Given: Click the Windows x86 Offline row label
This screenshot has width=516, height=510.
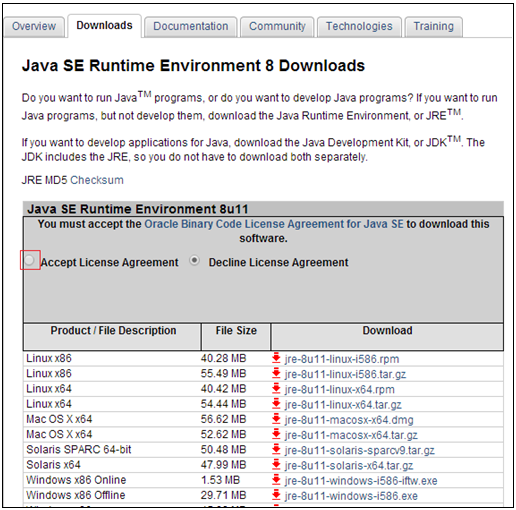Looking at the screenshot, I should pos(76,495).
